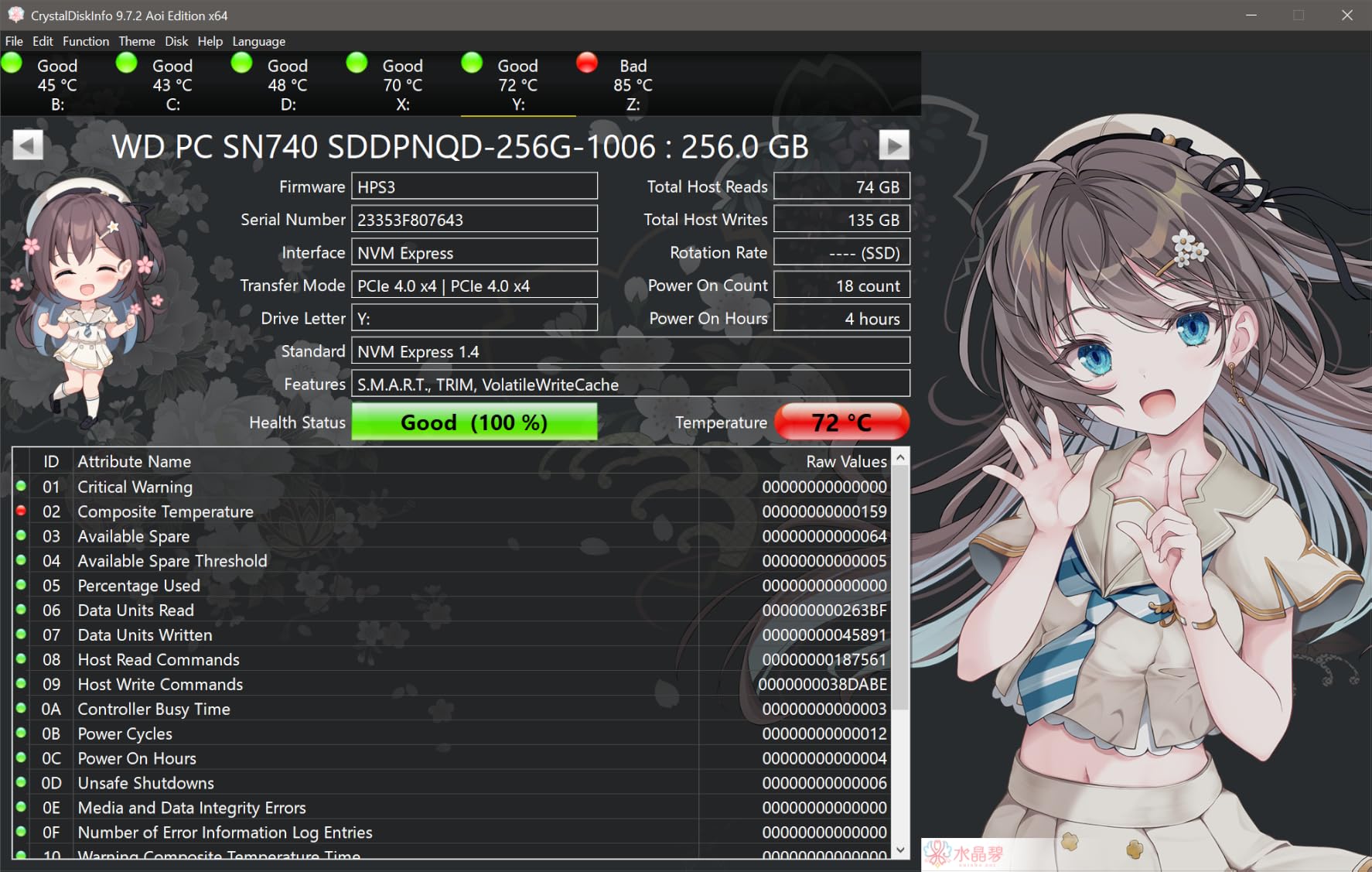1372x872 pixels.
Task: Select disk Z: red Bad indicator
Action: click(587, 63)
